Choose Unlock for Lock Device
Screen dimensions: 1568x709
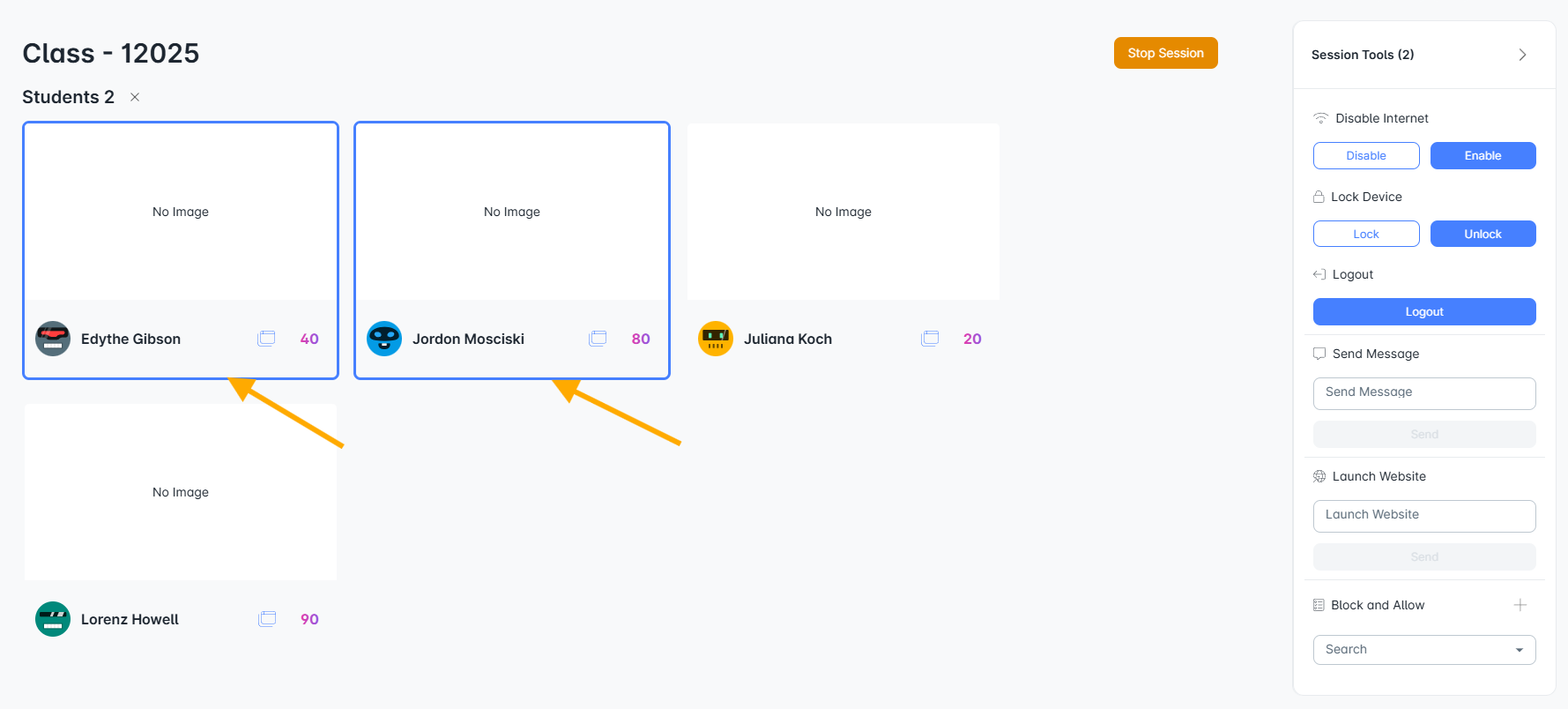point(1483,234)
